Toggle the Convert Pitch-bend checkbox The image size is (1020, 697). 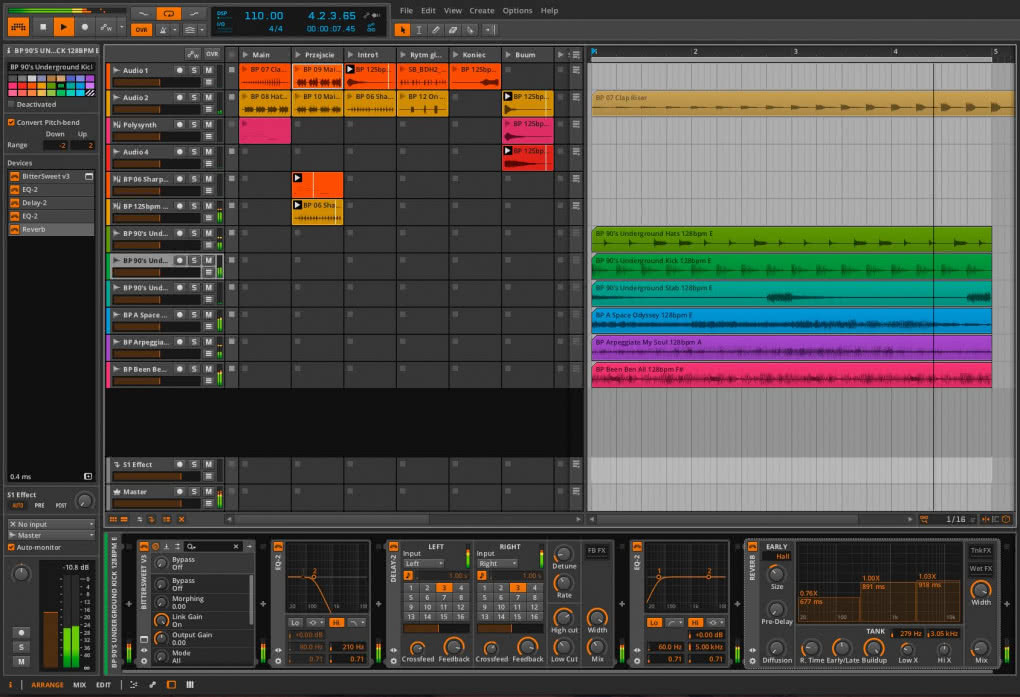point(11,122)
